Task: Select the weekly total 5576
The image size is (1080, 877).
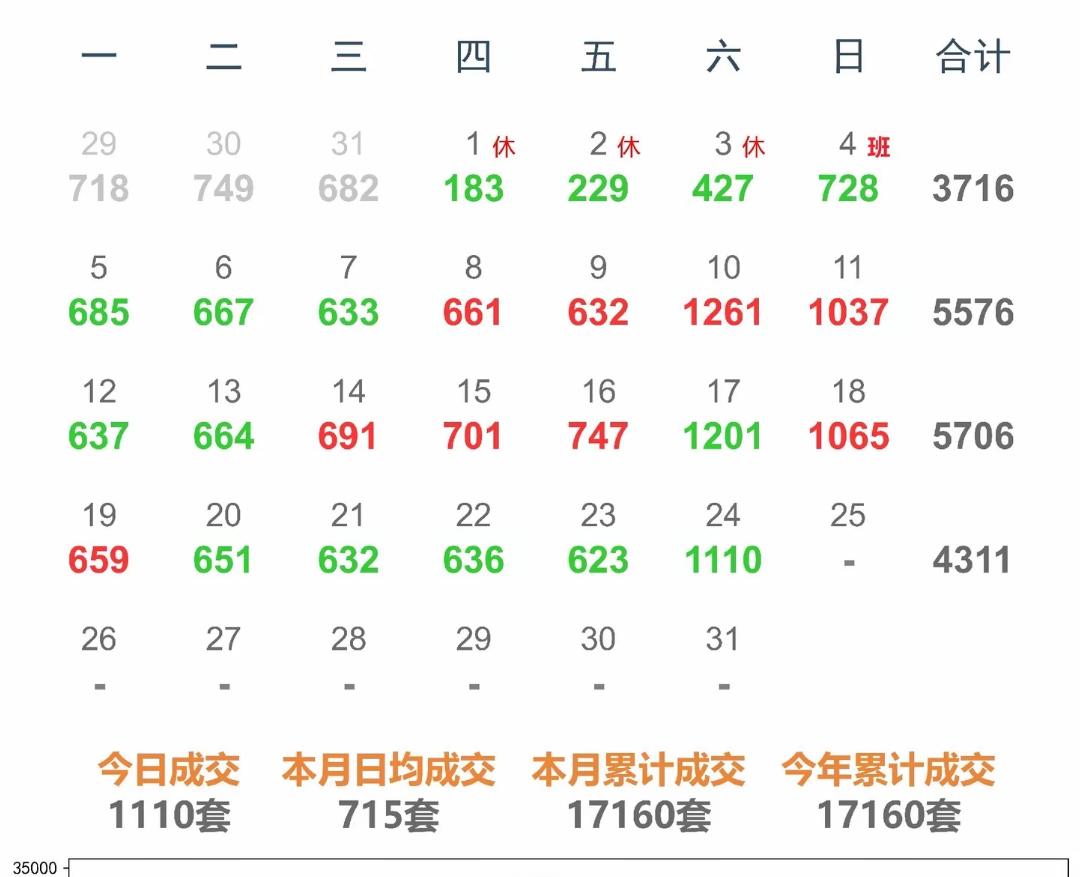Action: (973, 312)
